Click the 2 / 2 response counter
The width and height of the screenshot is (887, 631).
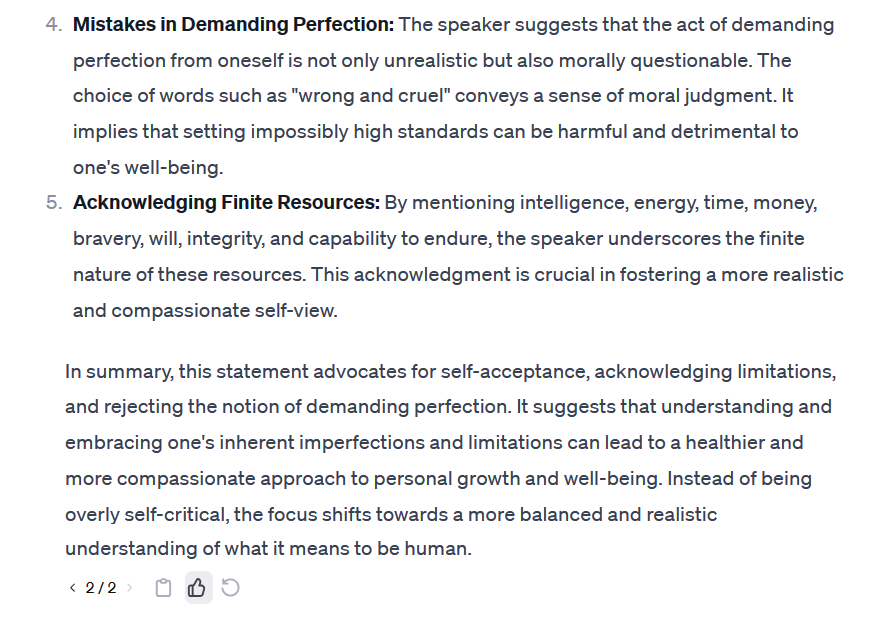coord(101,588)
